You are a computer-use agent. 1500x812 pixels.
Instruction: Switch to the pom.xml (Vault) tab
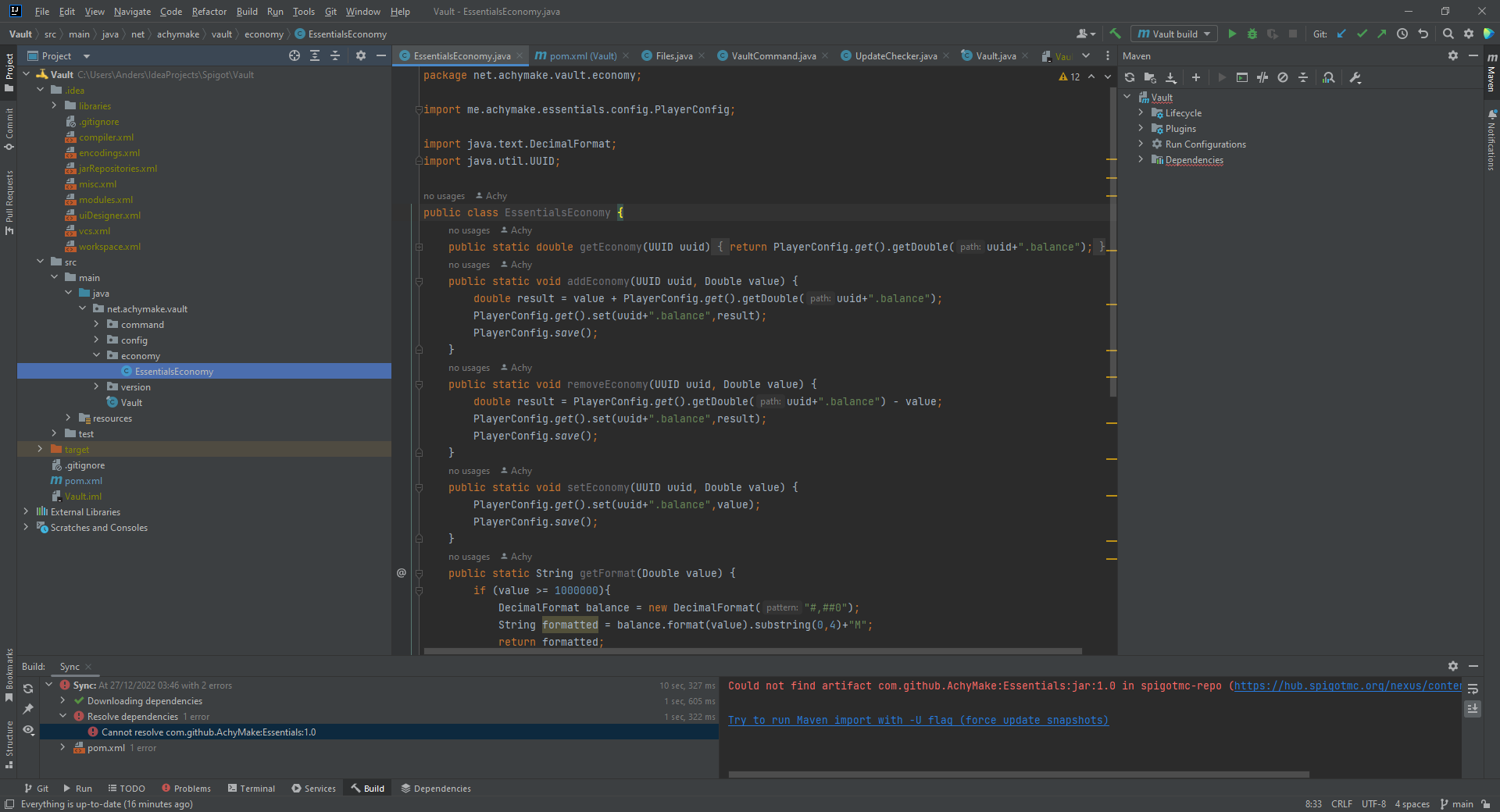pyautogui.click(x=581, y=55)
